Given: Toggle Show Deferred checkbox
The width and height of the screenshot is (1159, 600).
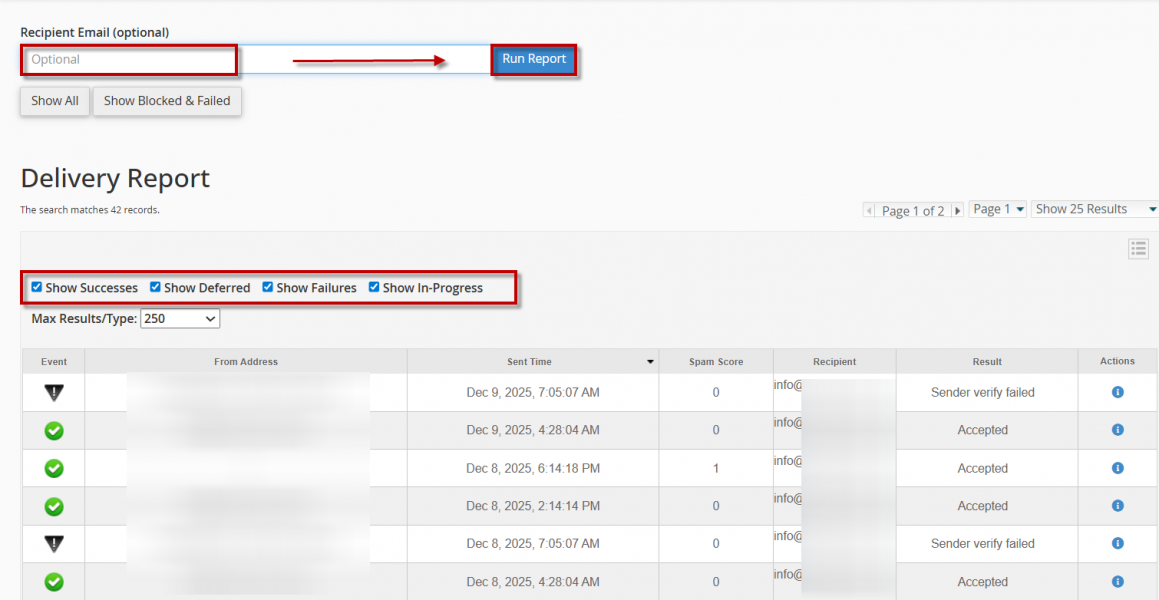Looking at the screenshot, I should click(155, 287).
